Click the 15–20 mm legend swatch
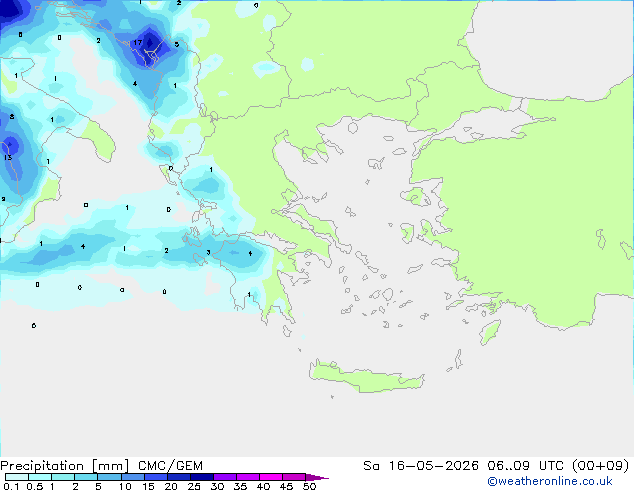634x490 pixels. coord(155,477)
